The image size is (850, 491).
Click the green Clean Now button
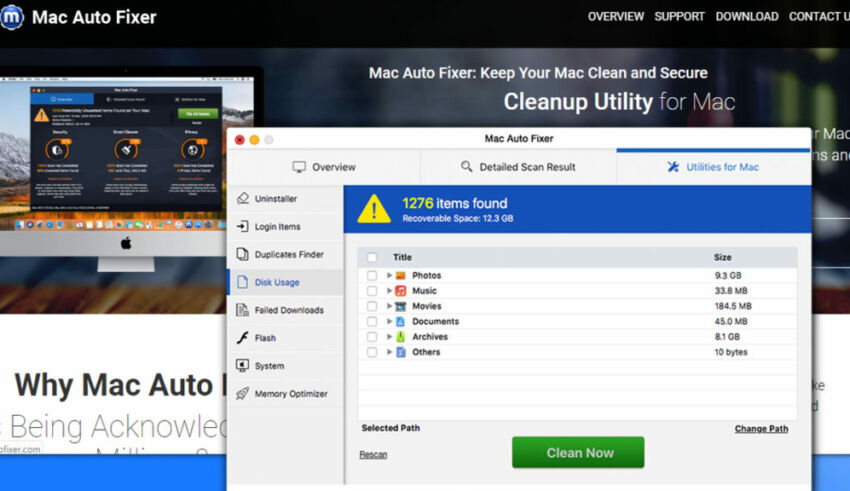[x=578, y=453]
